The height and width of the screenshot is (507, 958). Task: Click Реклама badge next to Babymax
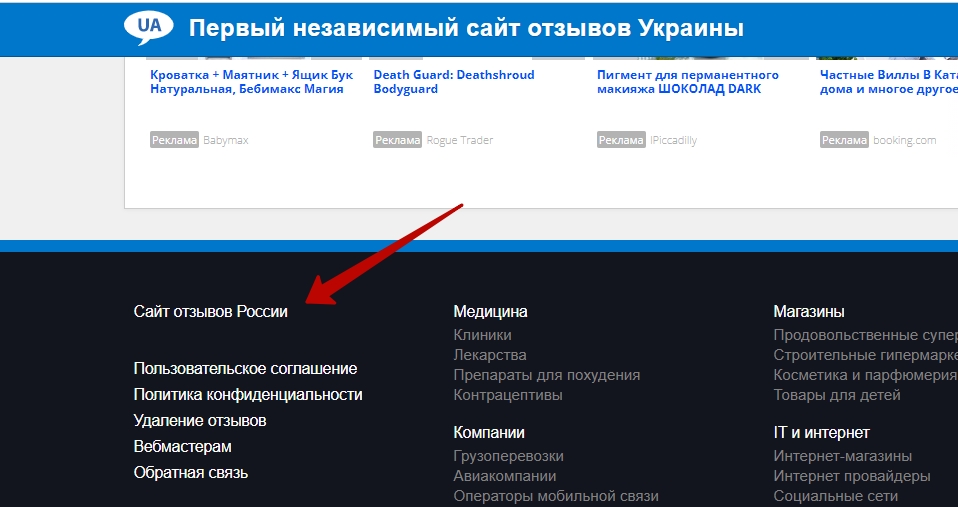(x=175, y=140)
